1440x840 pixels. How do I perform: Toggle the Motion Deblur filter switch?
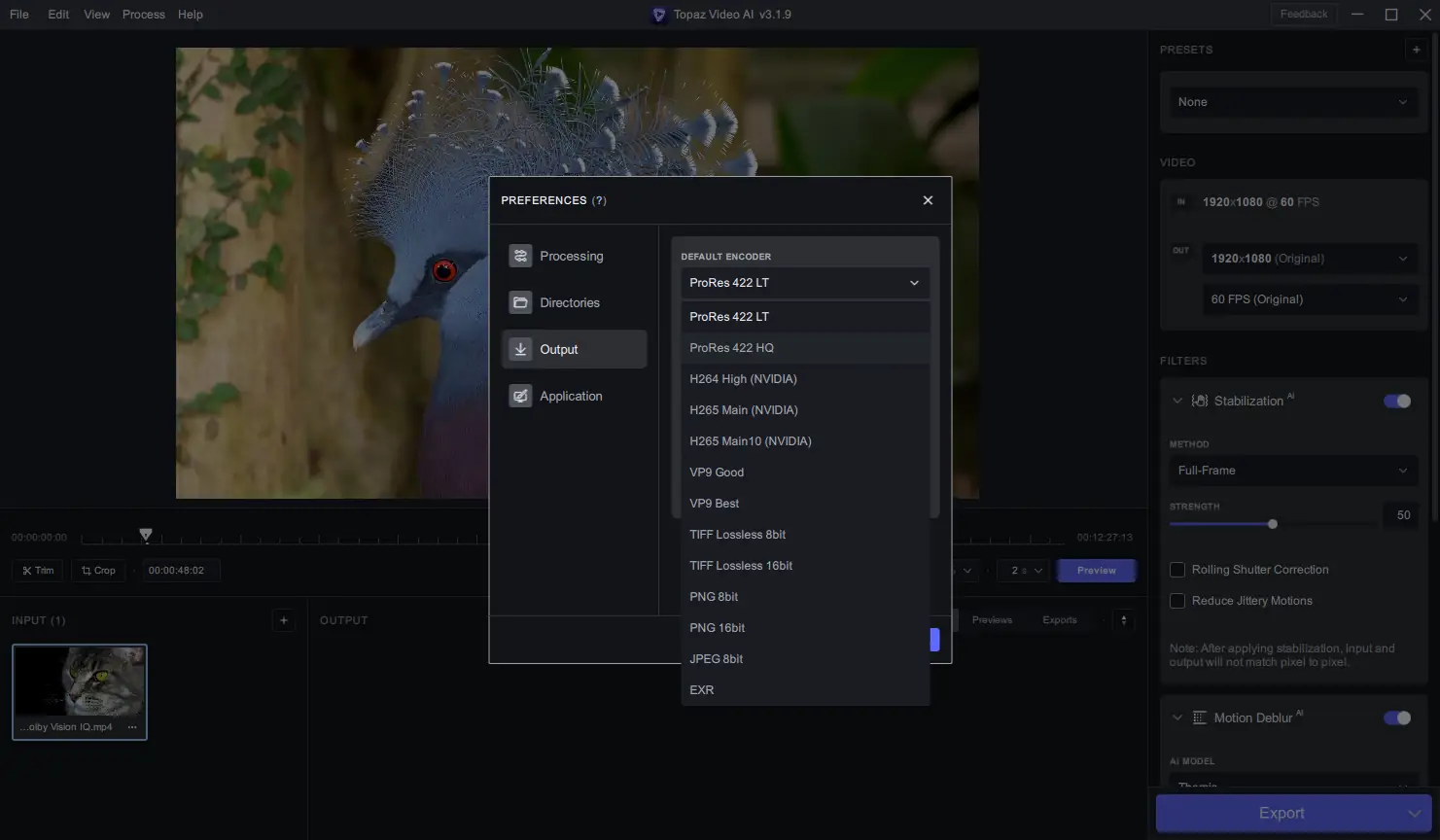(1397, 717)
